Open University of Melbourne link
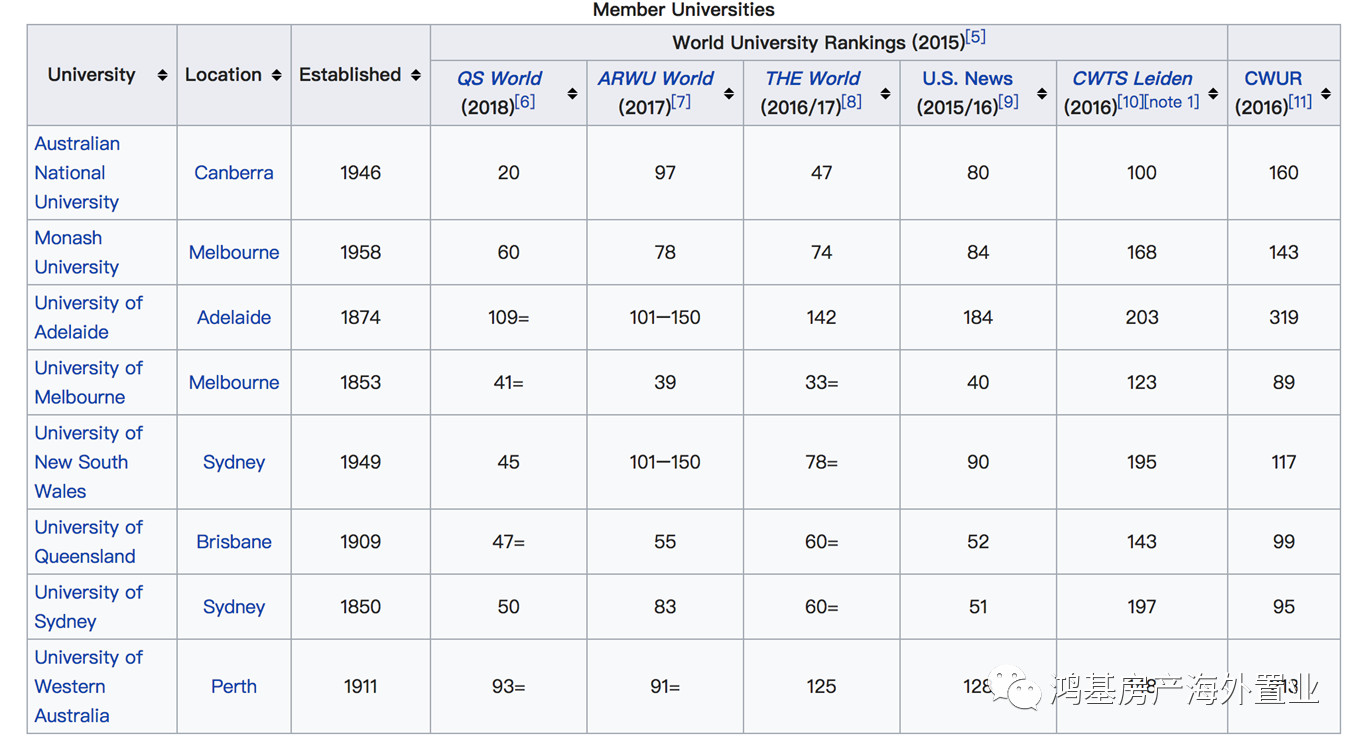The width and height of the screenshot is (1365, 750). [x=88, y=383]
